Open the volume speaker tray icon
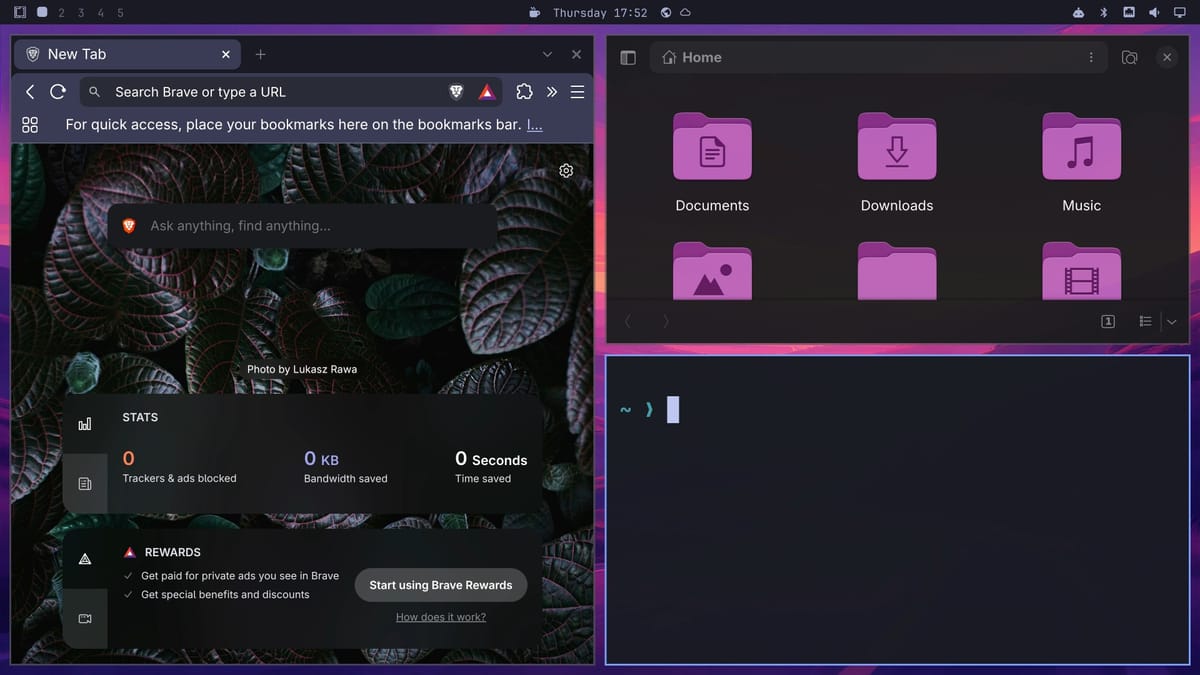This screenshot has height=675, width=1200. point(1154,13)
